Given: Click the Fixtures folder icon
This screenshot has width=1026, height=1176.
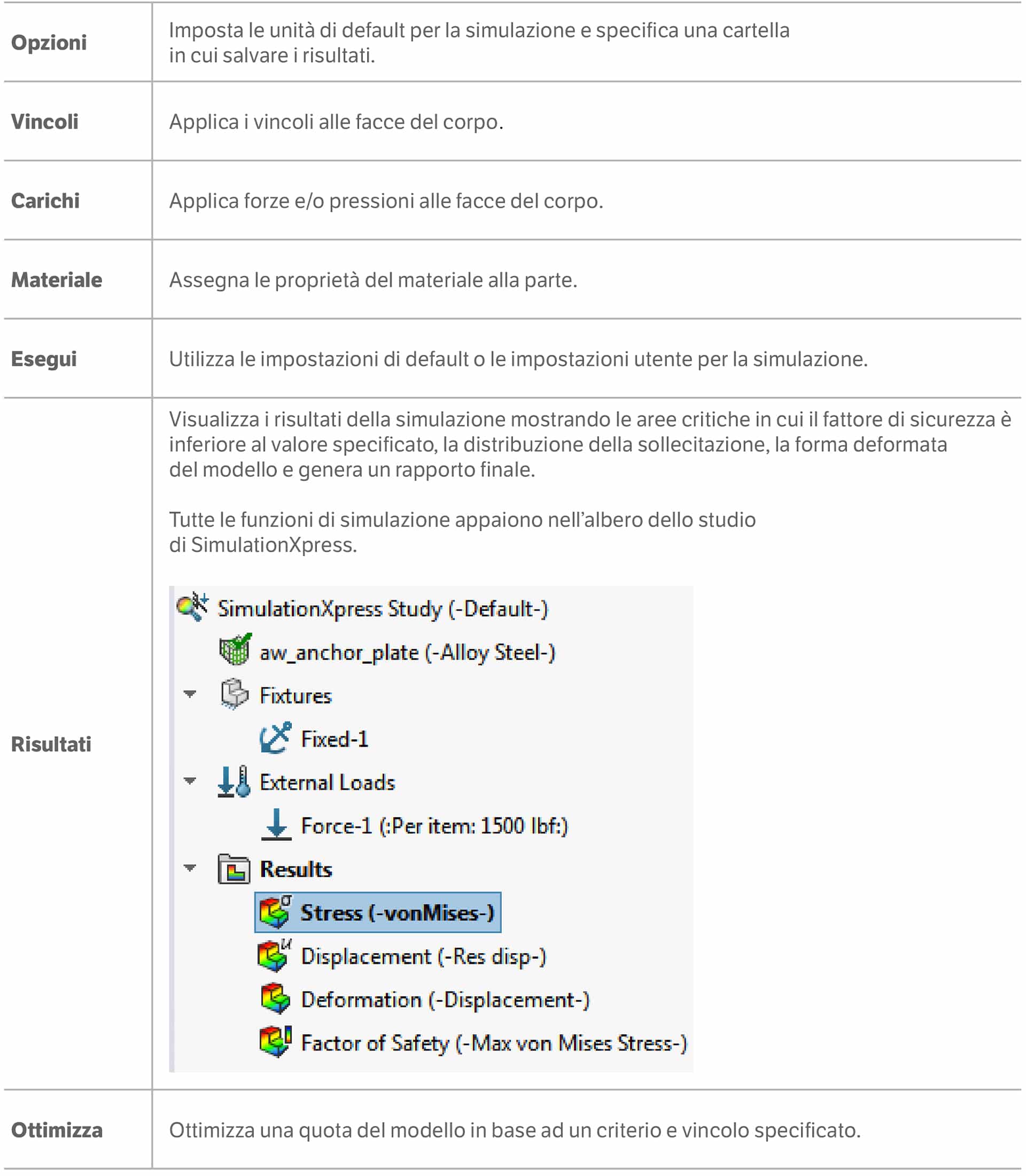Looking at the screenshot, I should point(235,694).
